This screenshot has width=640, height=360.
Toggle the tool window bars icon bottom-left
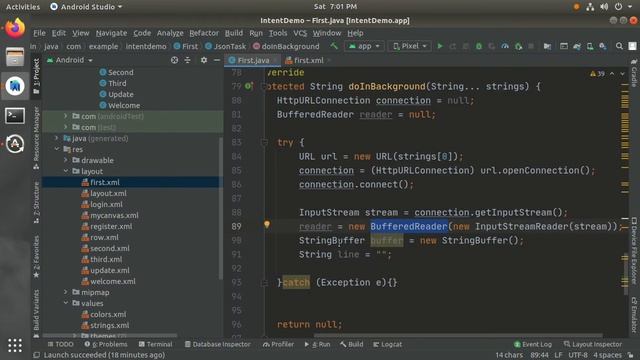tap(36, 355)
